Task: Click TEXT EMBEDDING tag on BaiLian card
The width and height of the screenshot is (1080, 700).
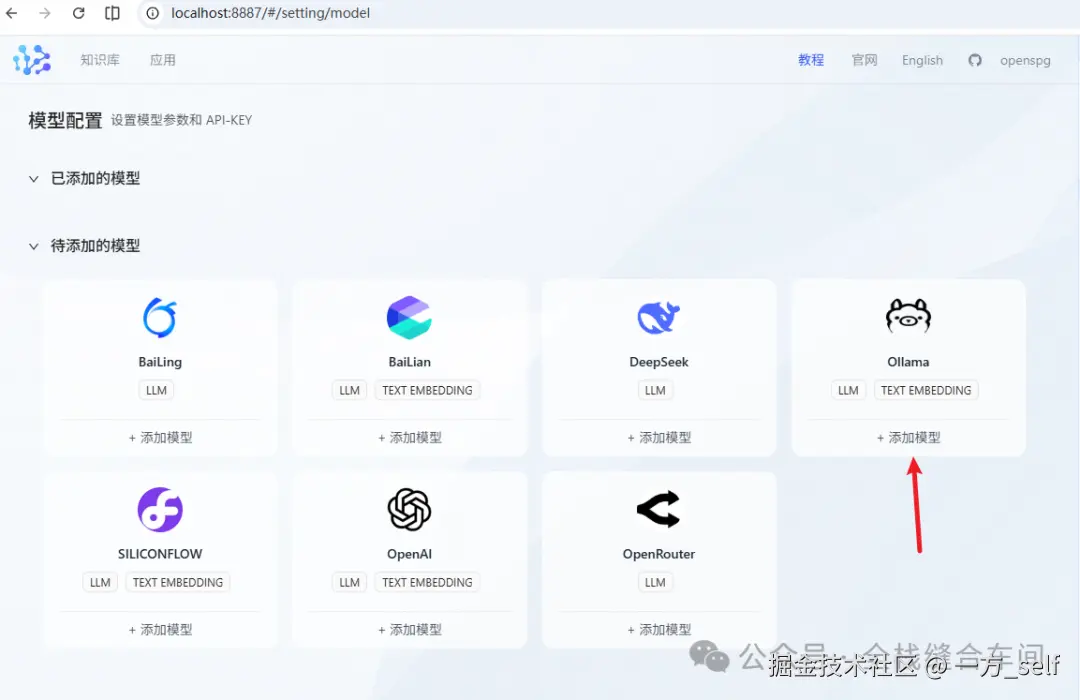Action: 427,391
